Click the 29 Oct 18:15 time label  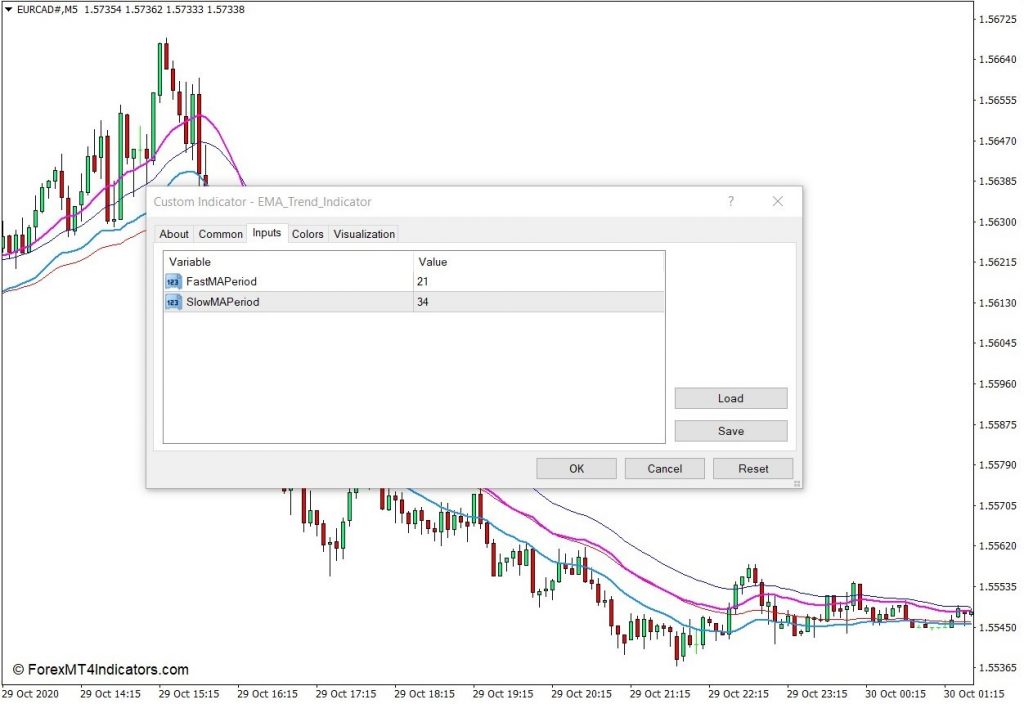[424, 694]
